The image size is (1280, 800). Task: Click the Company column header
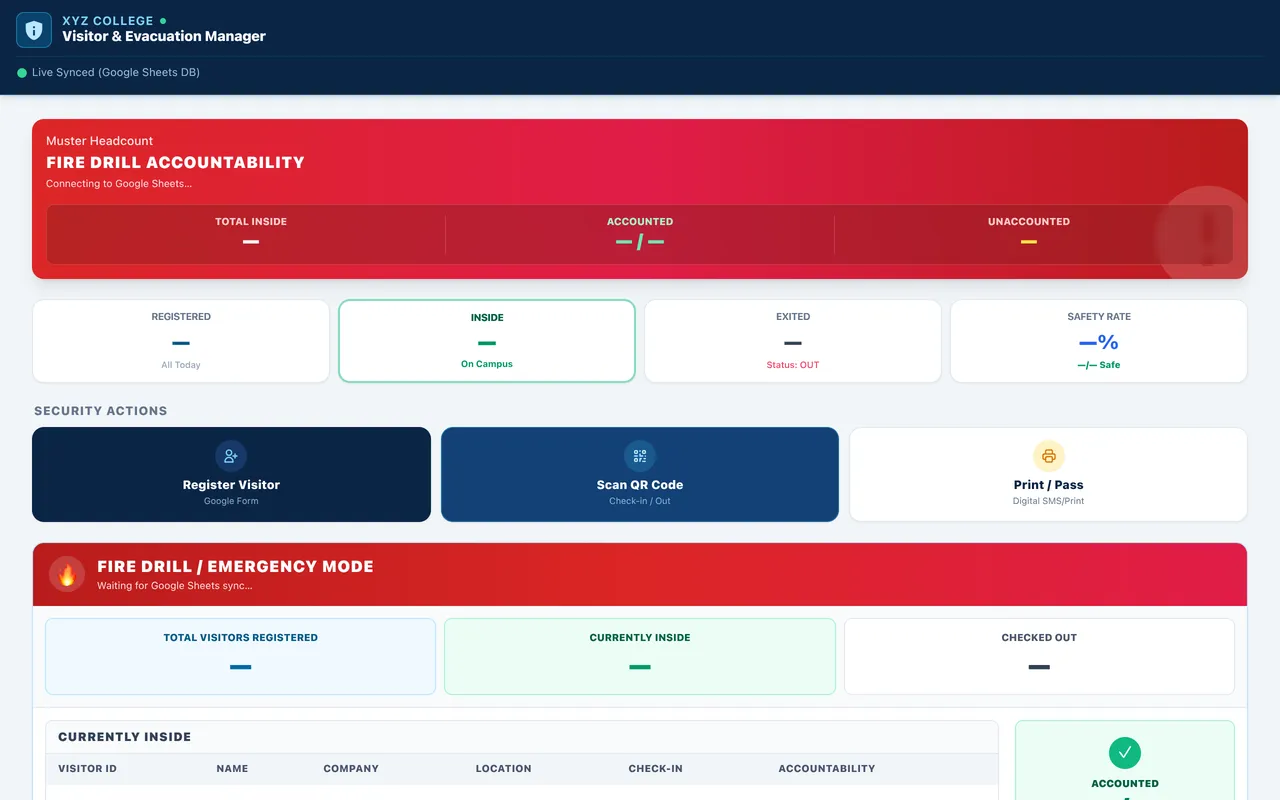351,769
